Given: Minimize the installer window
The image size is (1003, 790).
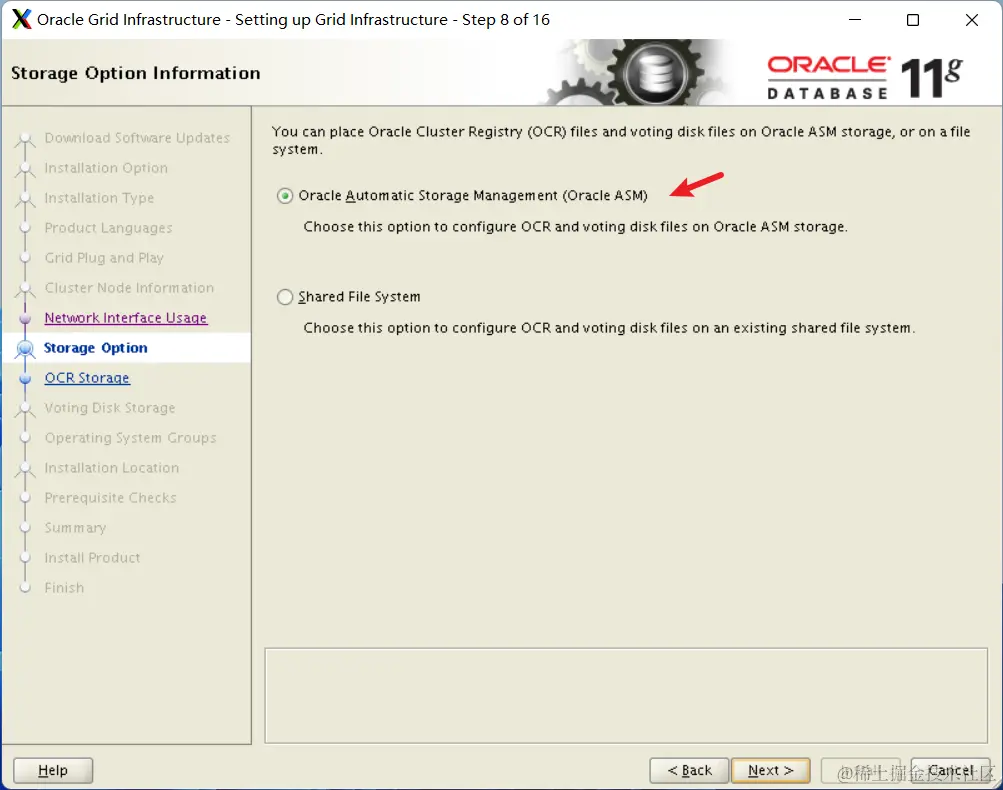Looking at the screenshot, I should 855,20.
